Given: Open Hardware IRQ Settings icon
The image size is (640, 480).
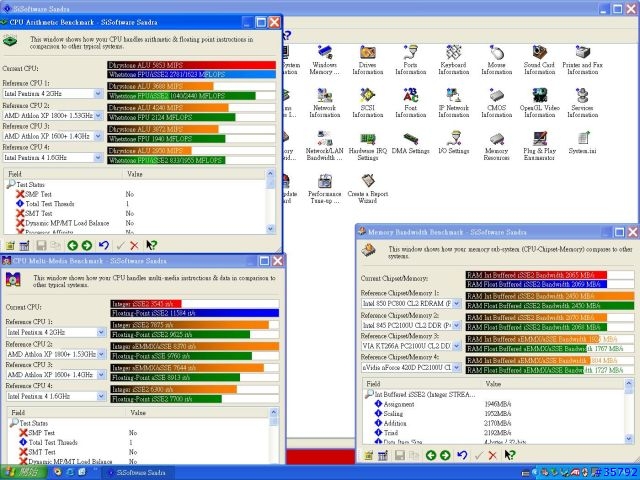Looking at the screenshot, I should point(367,146).
